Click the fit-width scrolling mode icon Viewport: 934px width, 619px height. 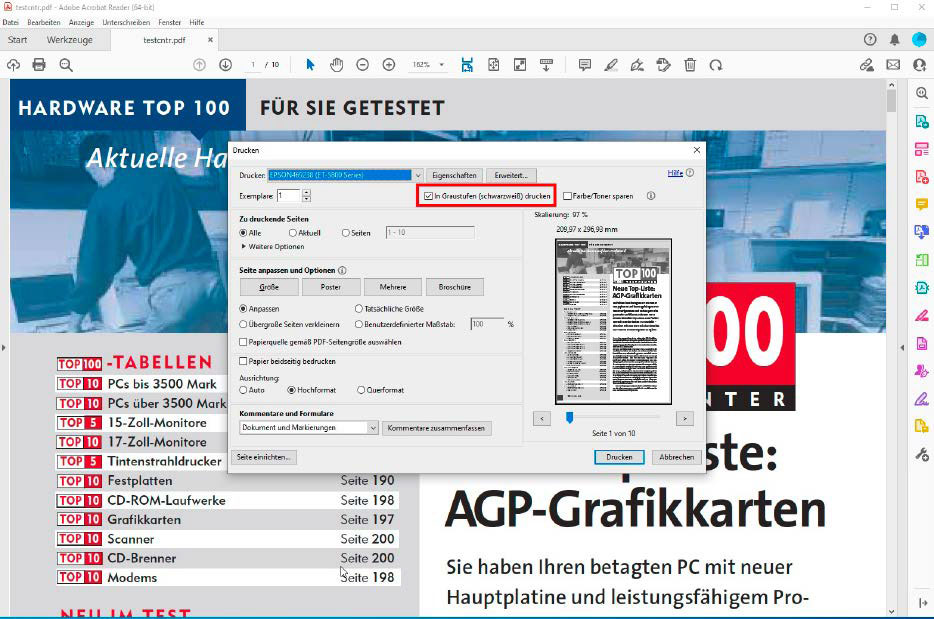click(467, 65)
